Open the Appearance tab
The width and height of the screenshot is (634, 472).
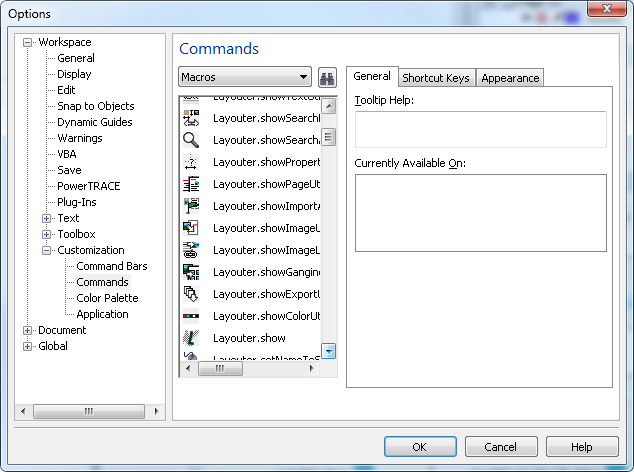click(510, 78)
